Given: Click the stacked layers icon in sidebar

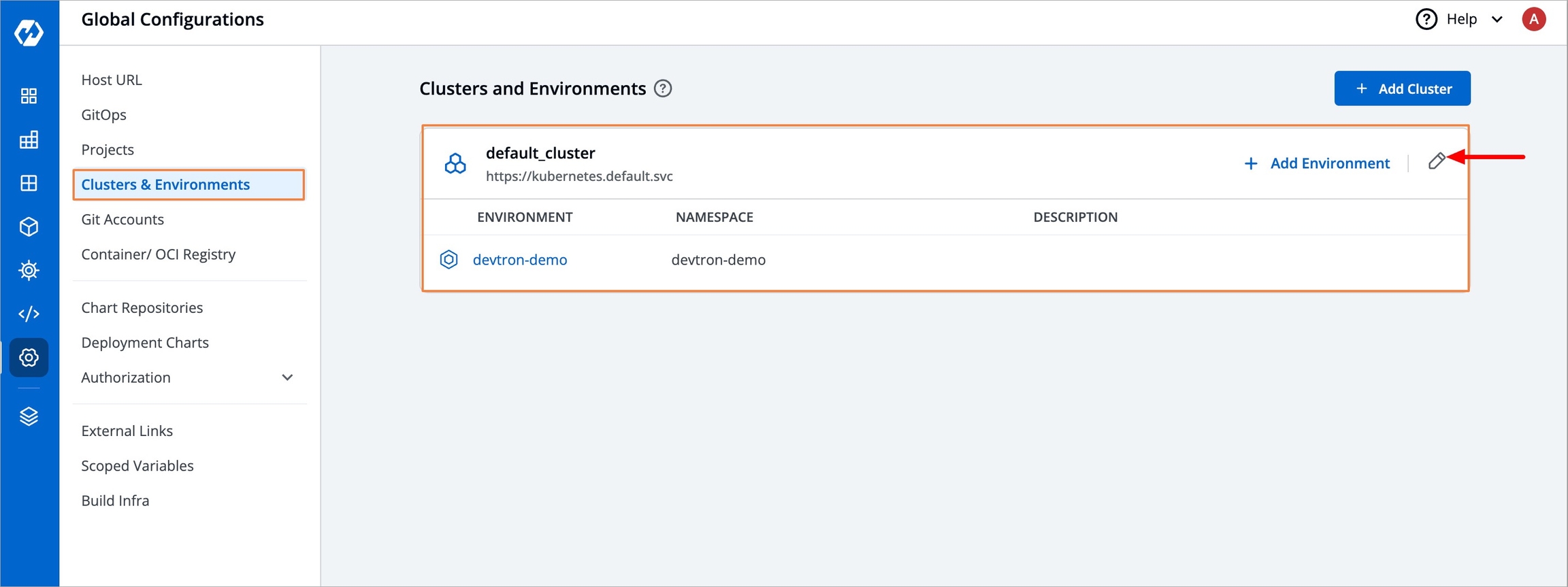Looking at the screenshot, I should 29,416.
